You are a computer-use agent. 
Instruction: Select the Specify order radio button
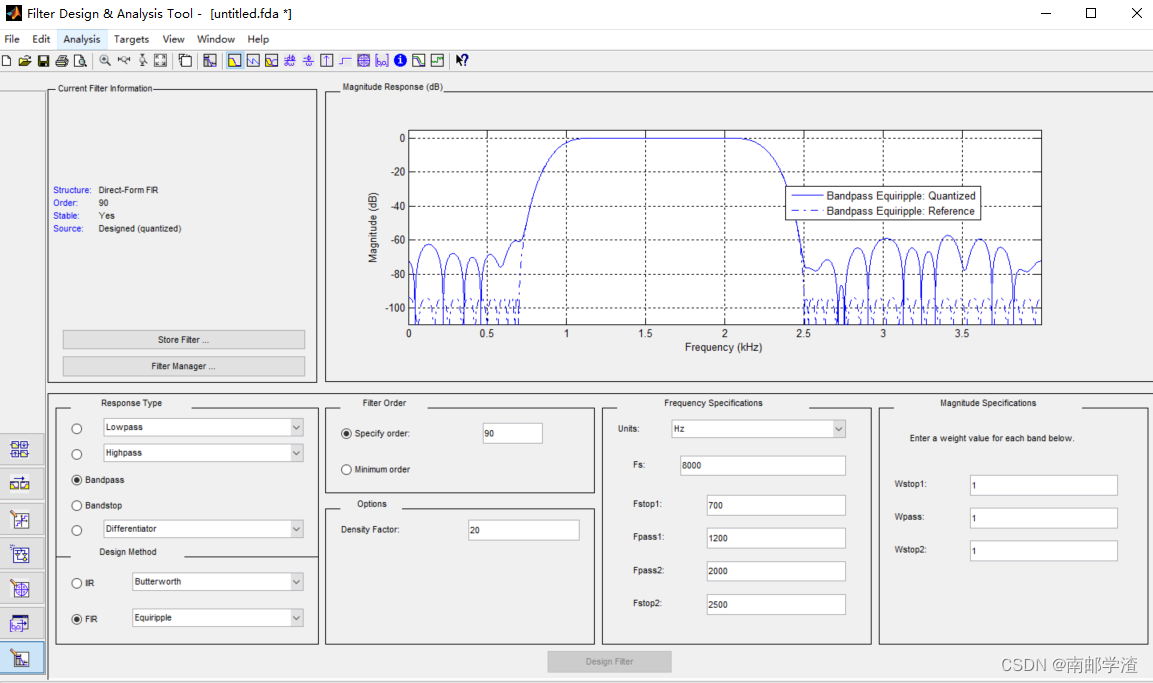pyautogui.click(x=346, y=434)
